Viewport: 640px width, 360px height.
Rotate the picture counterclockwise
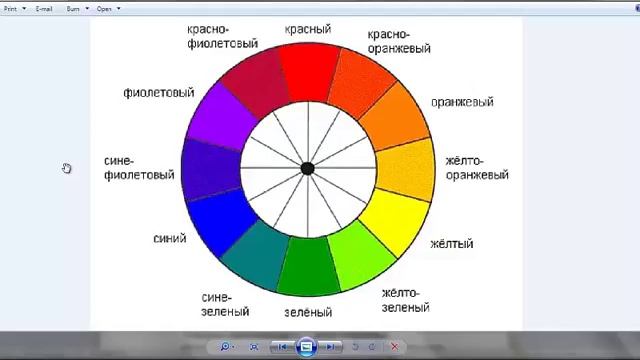tap(355, 347)
